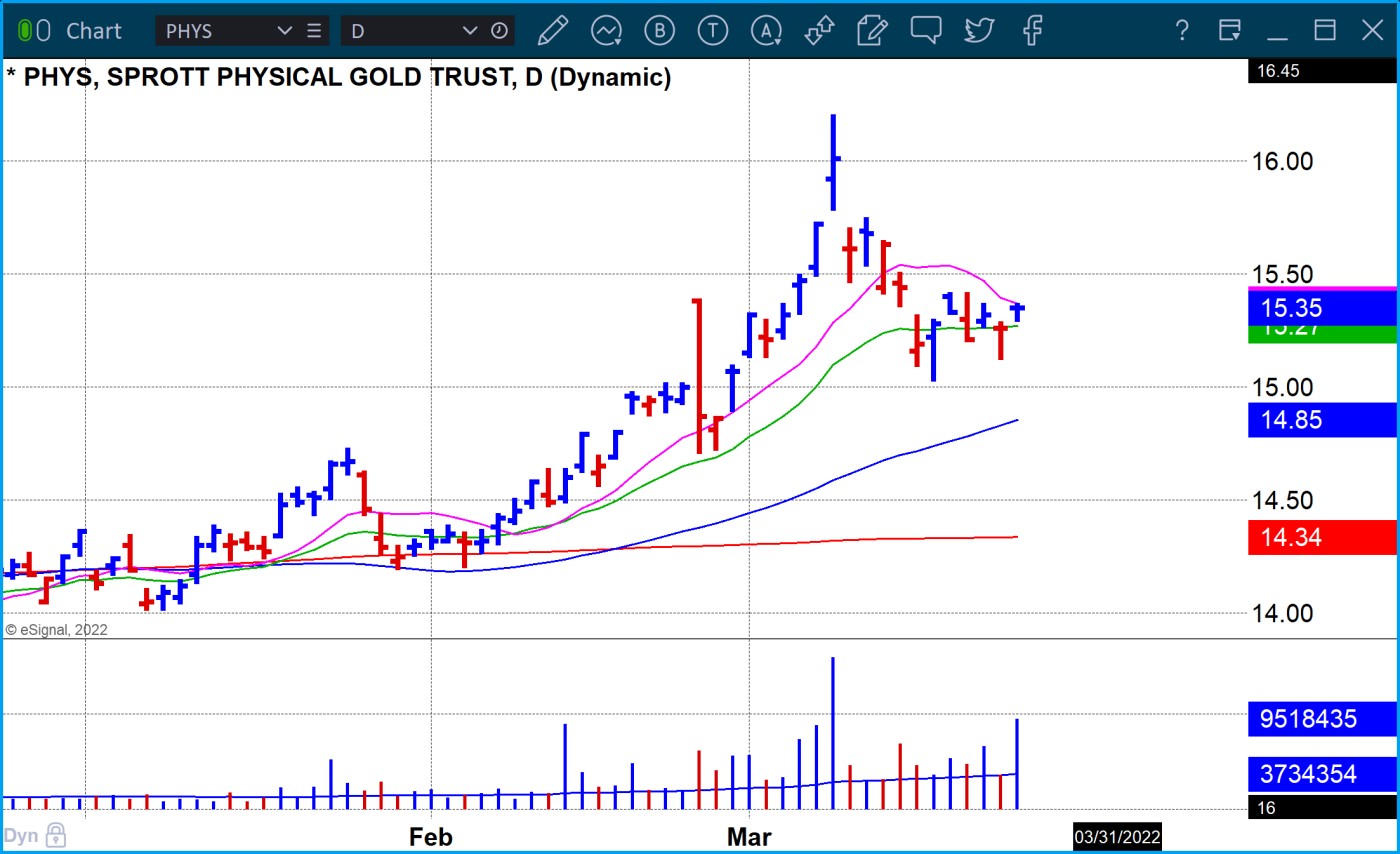This screenshot has width=1400, height=854.
Task: Click the Dyn label at bottom left
Action: [21, 836]
